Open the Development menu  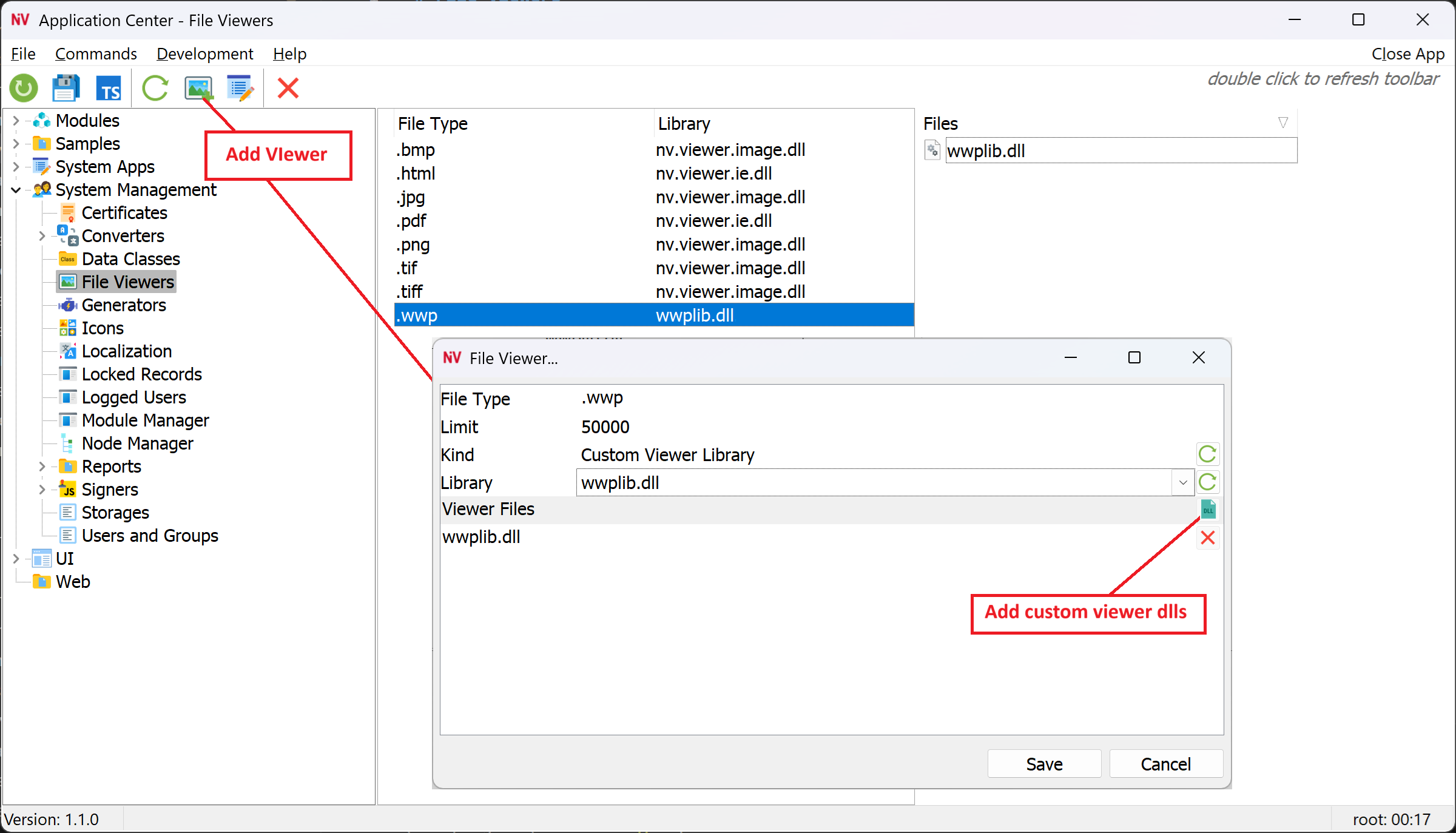click(204, 54)
